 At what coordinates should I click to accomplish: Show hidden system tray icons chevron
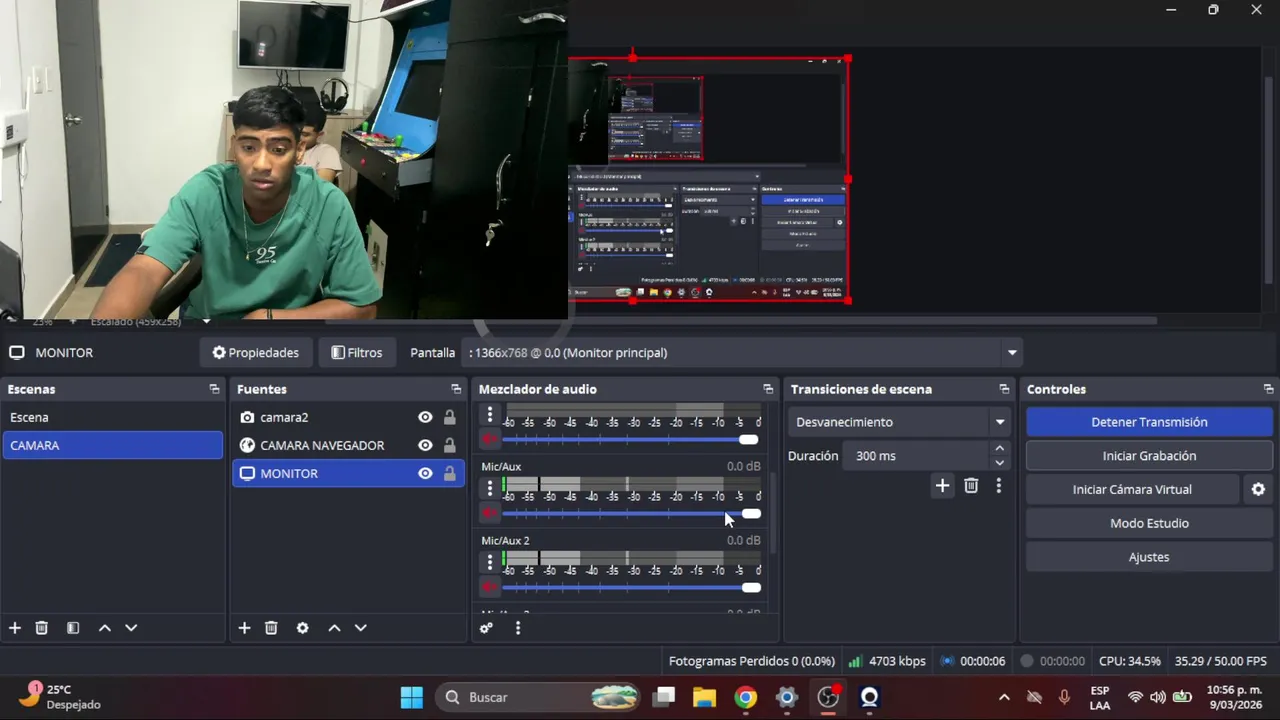point(1004,697)
